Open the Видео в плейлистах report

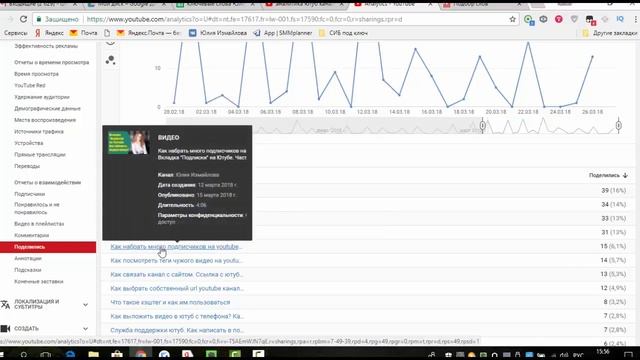pyautogui.click(x=39, y=224)
